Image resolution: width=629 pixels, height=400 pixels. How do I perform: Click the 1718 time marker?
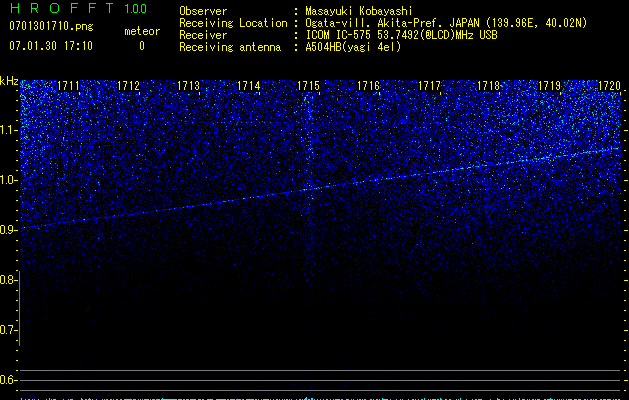click(489, 86)
